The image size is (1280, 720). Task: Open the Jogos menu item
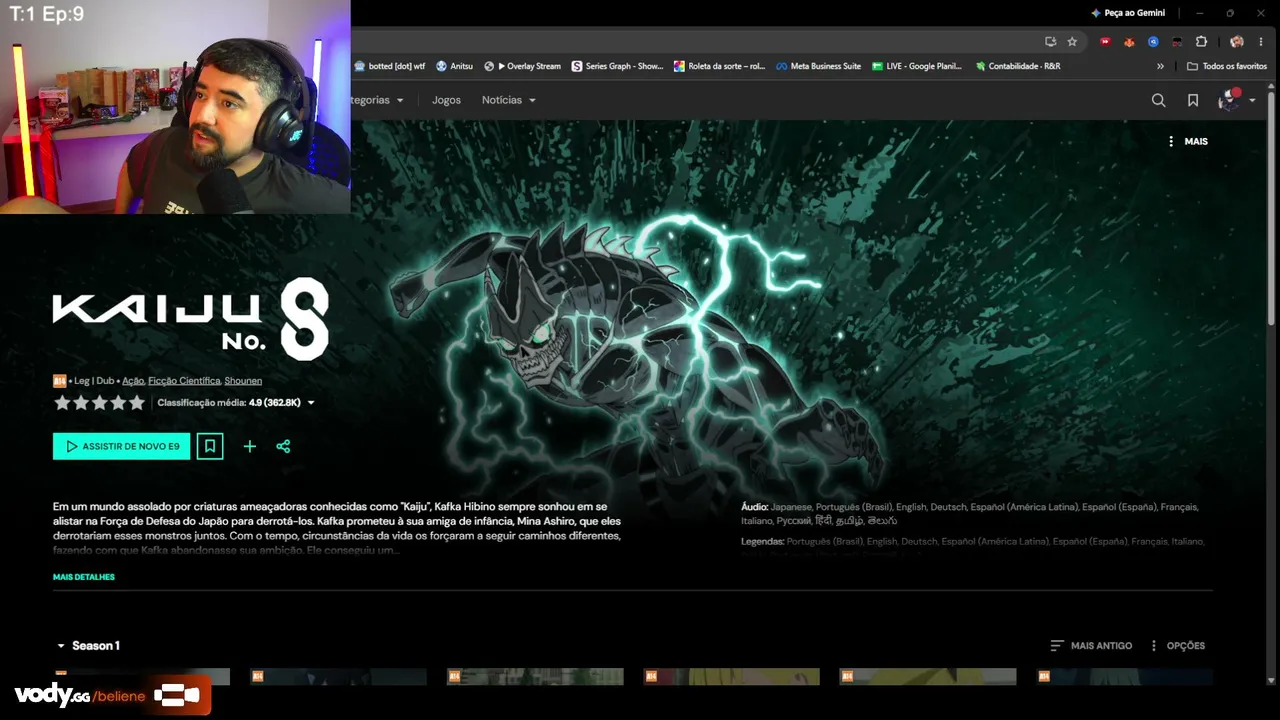[x=446, y=100]
